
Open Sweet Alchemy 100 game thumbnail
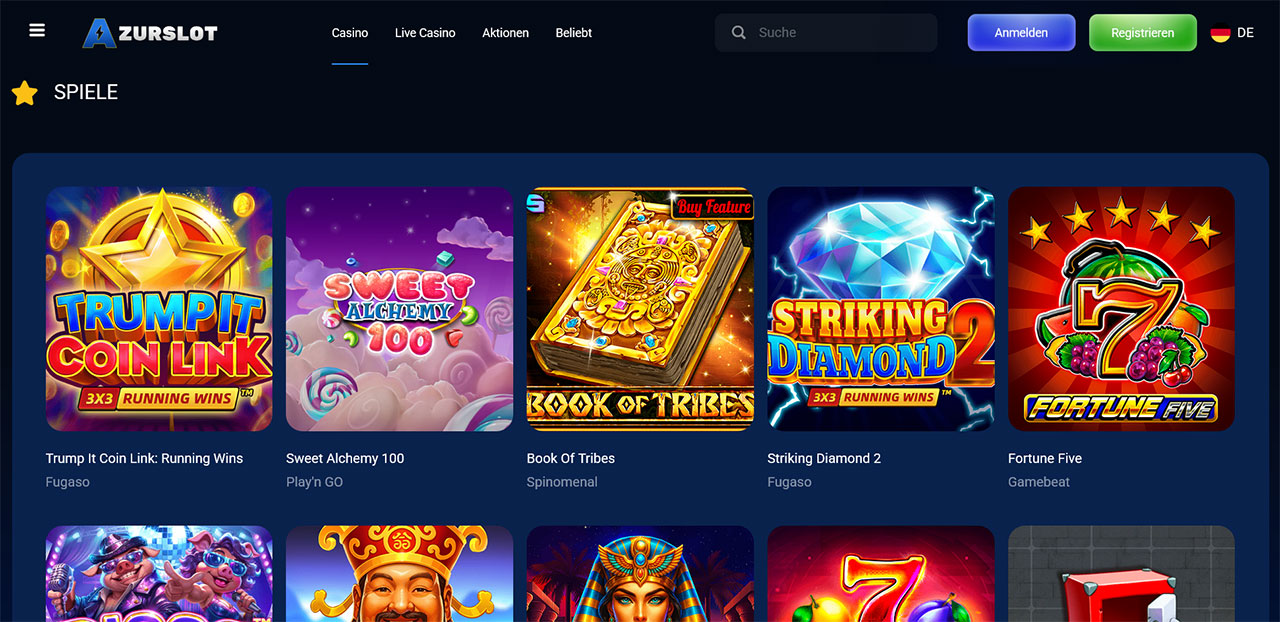[x=399, y=309]
